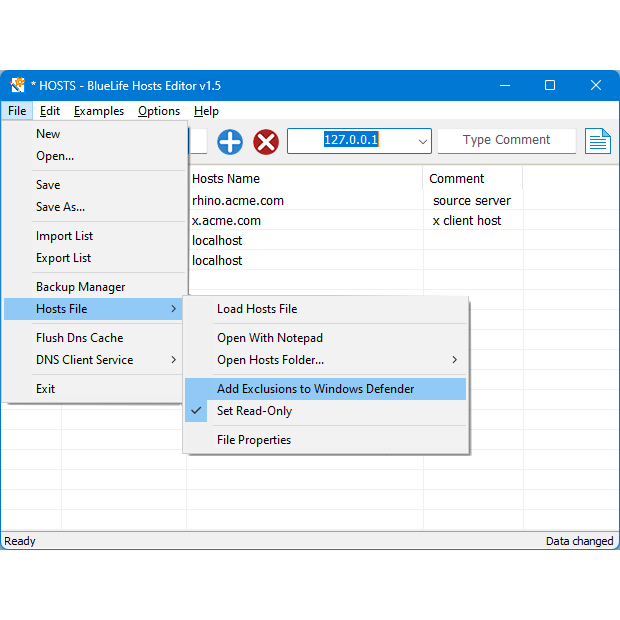Select the Hosts File submenu entry
The height and width of the screenshot is (620, 620).
click(x=93, y=309)
